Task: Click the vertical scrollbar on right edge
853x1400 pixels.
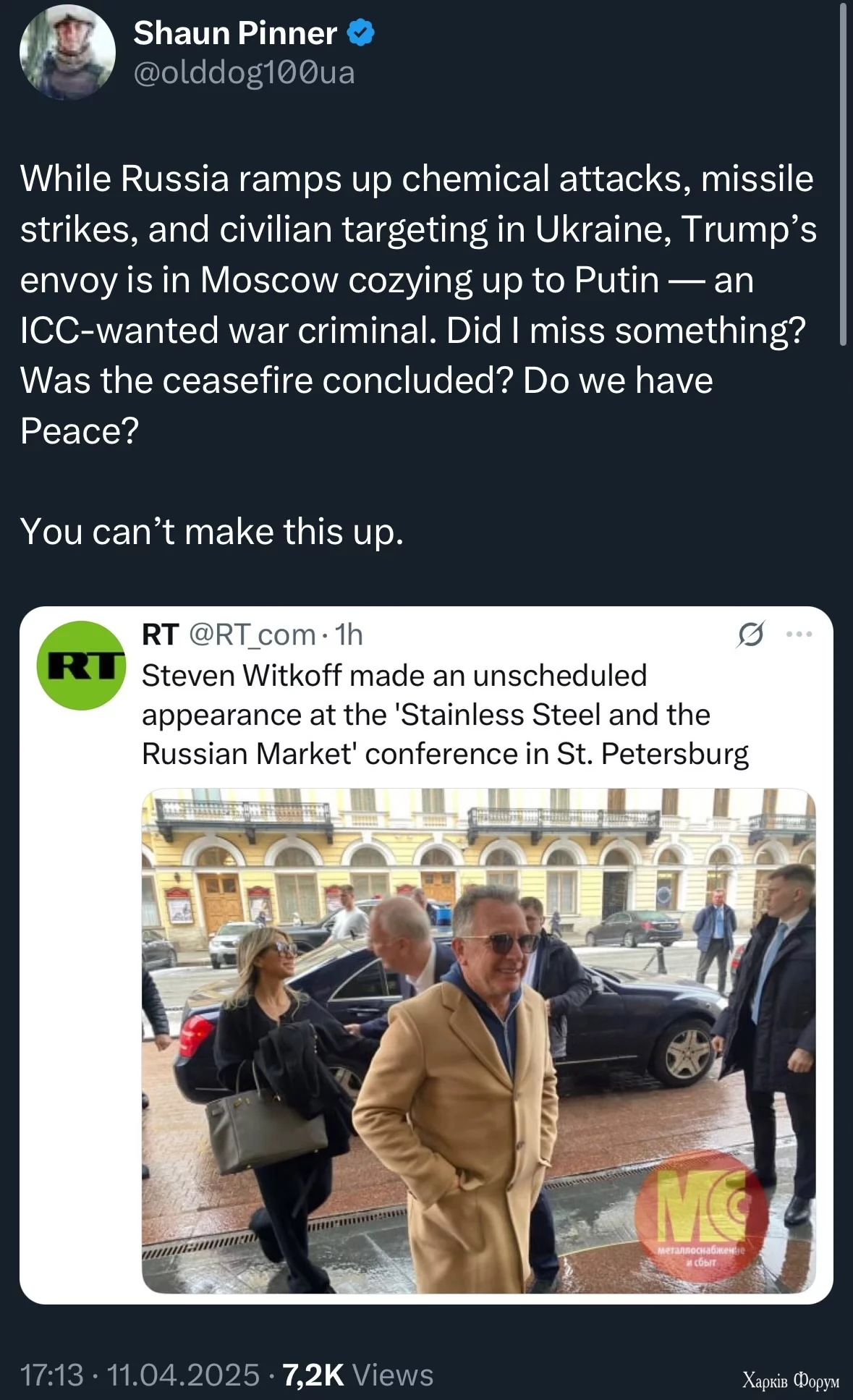Action: [843, 174]
